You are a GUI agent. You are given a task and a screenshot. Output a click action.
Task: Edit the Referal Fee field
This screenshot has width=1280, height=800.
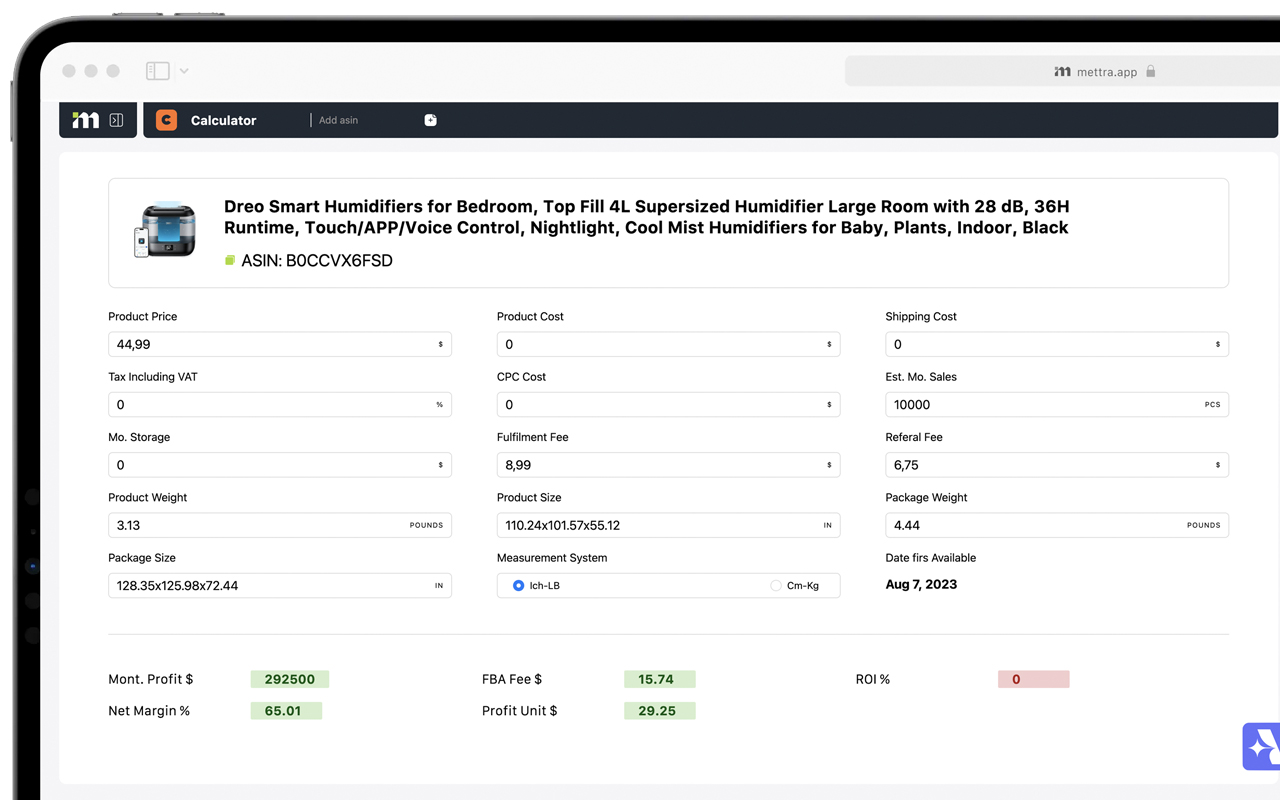1057,465
